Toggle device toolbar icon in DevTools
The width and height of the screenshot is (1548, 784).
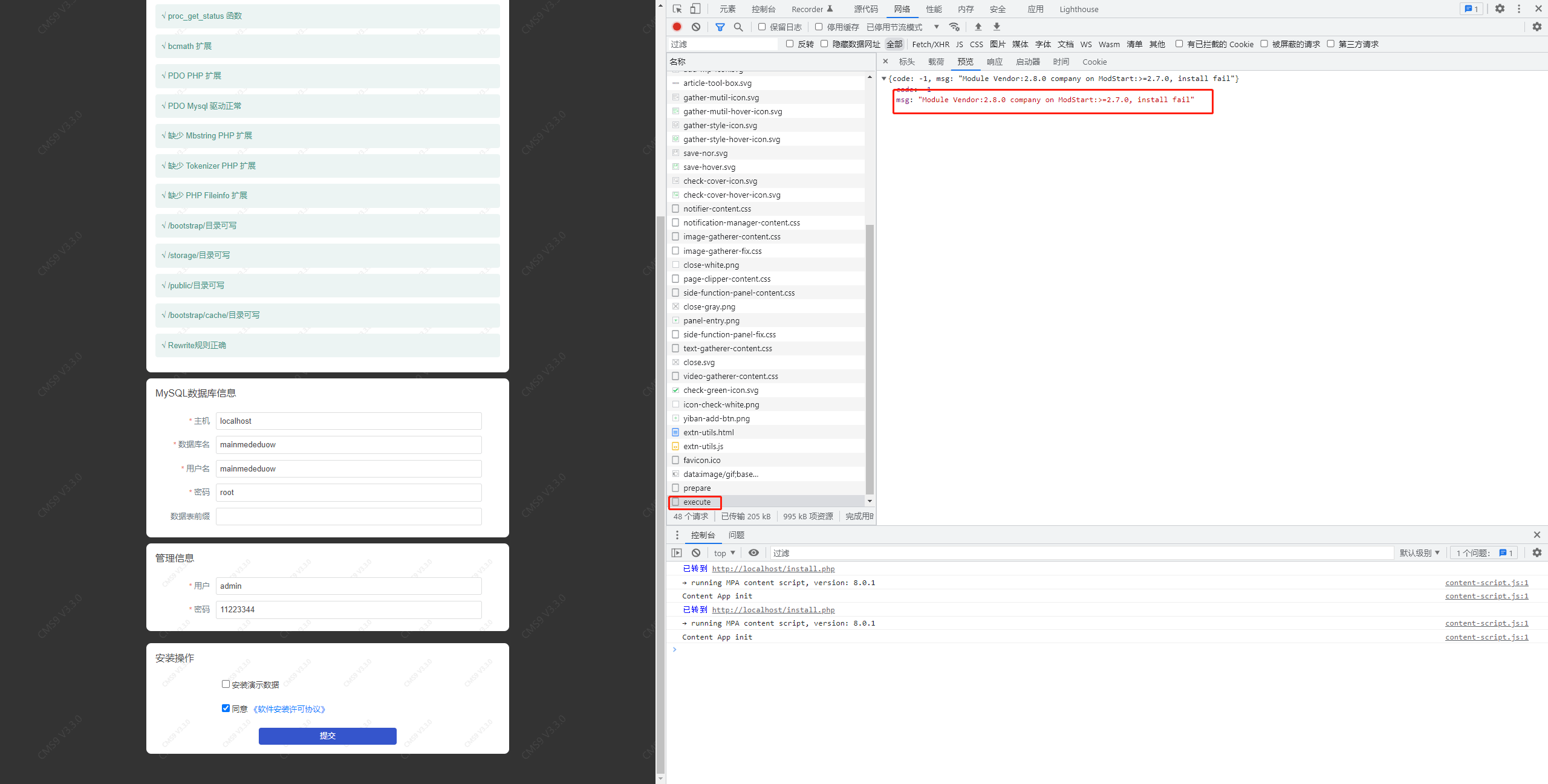[695, 9]
